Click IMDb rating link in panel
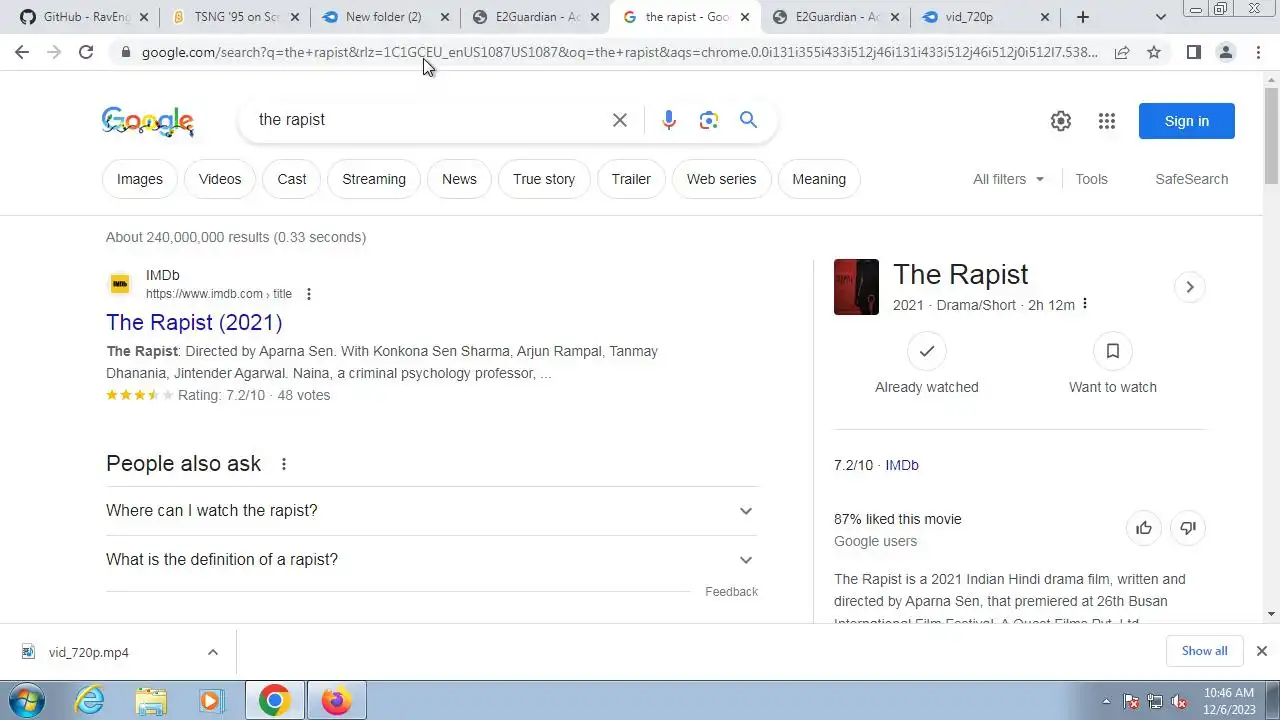The height and width of the screenshot is (720, 1280). click(x=902, y=465)
